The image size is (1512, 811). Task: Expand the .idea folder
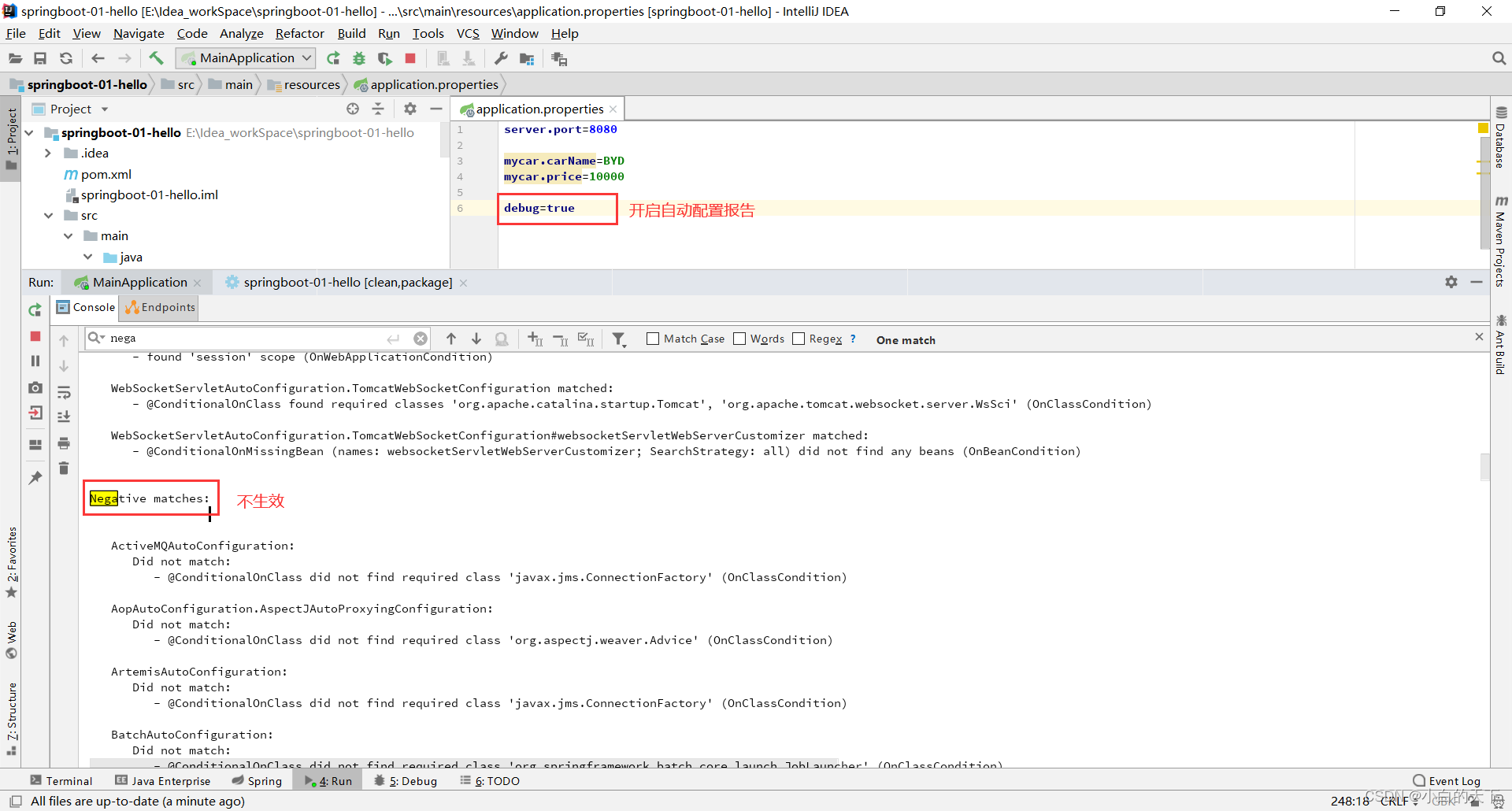pyautogui.click(x=48, y=153)
